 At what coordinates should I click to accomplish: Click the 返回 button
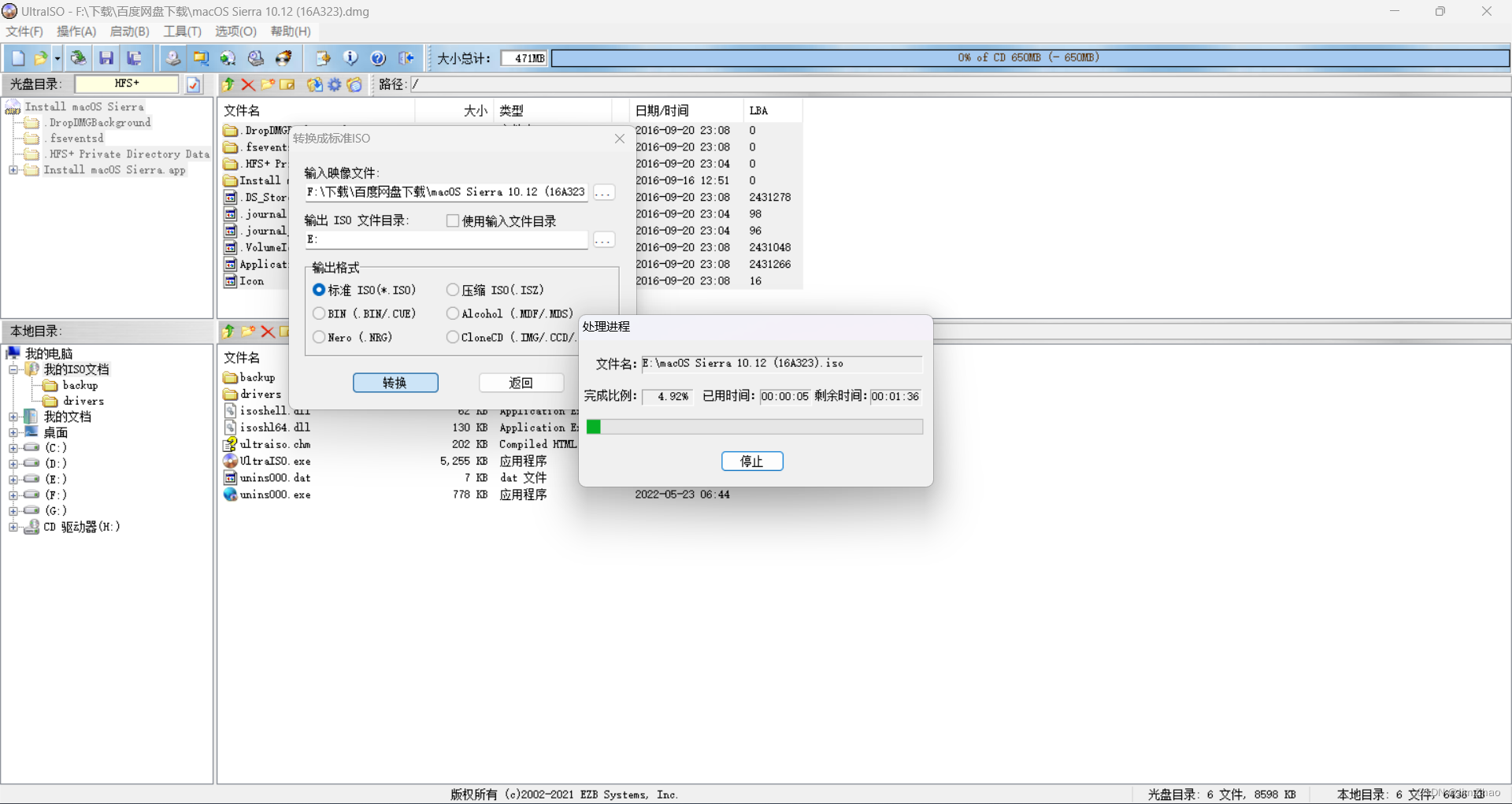point(521,383)
